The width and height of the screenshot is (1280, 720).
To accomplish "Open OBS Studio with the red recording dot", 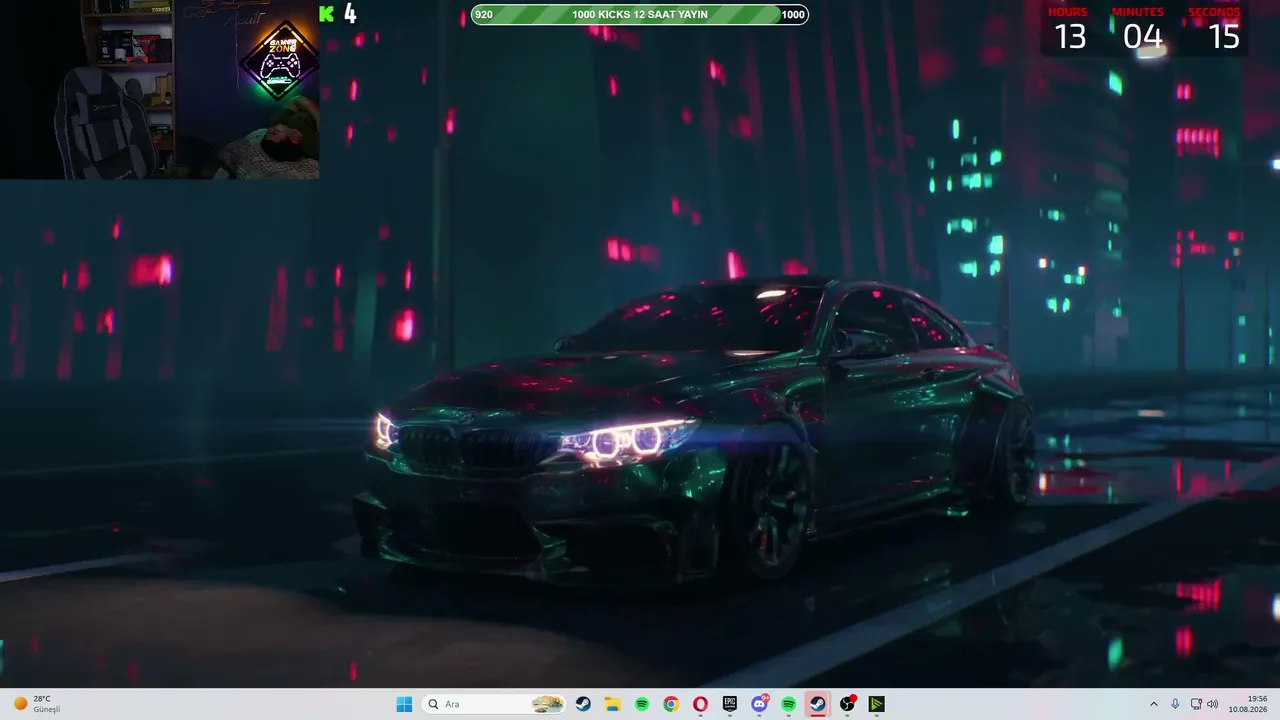I will [848, 704].
